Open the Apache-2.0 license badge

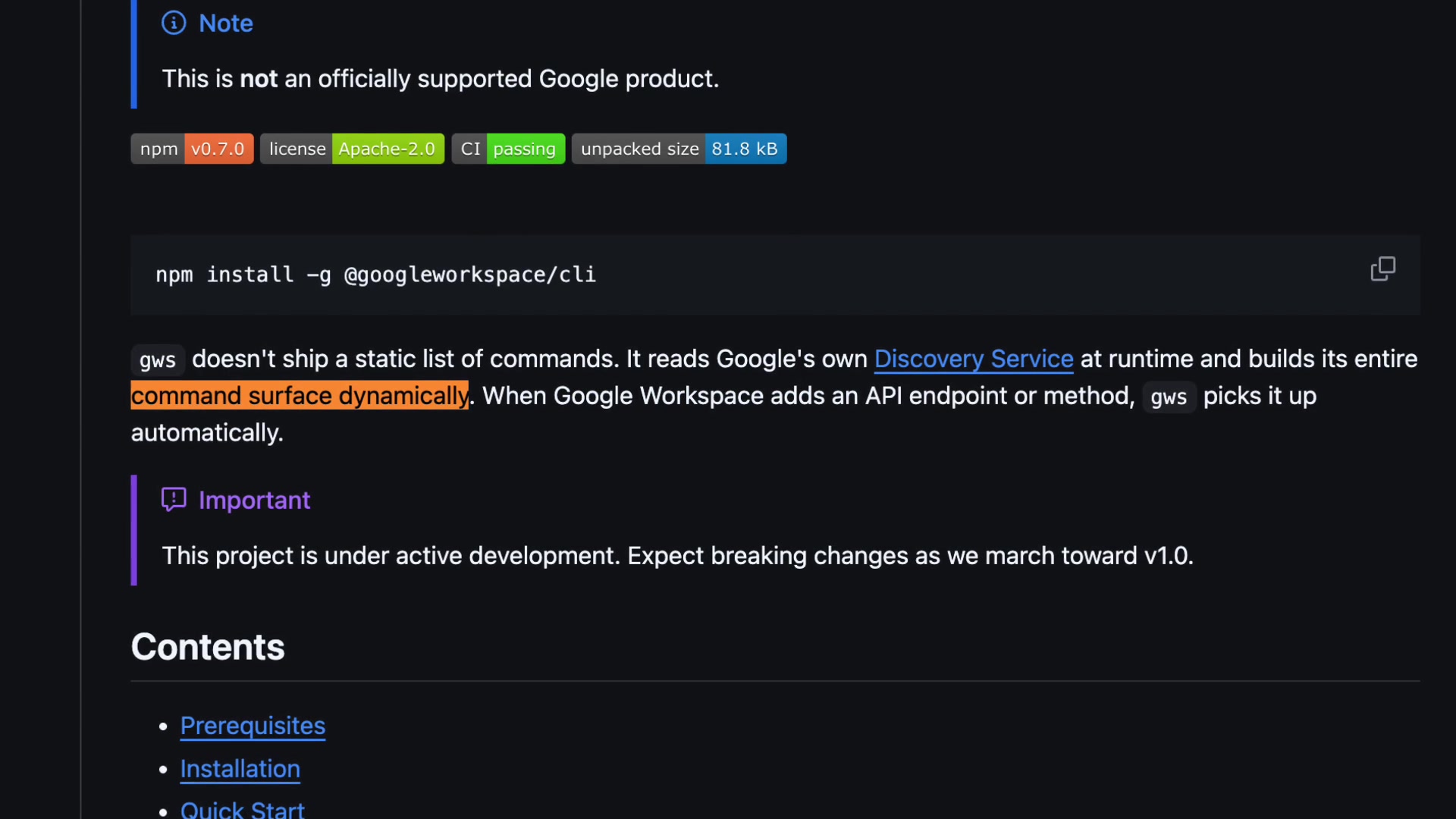[352, 149]
